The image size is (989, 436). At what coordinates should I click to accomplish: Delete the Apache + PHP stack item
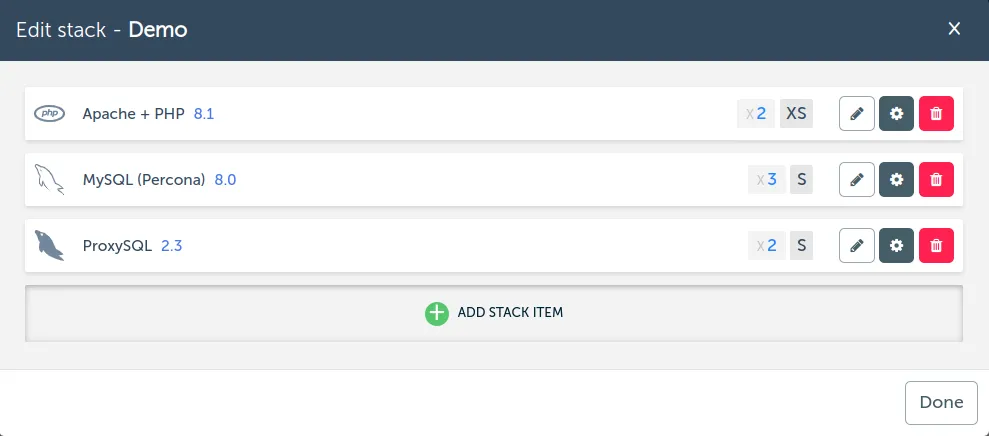tap(936, 114)
